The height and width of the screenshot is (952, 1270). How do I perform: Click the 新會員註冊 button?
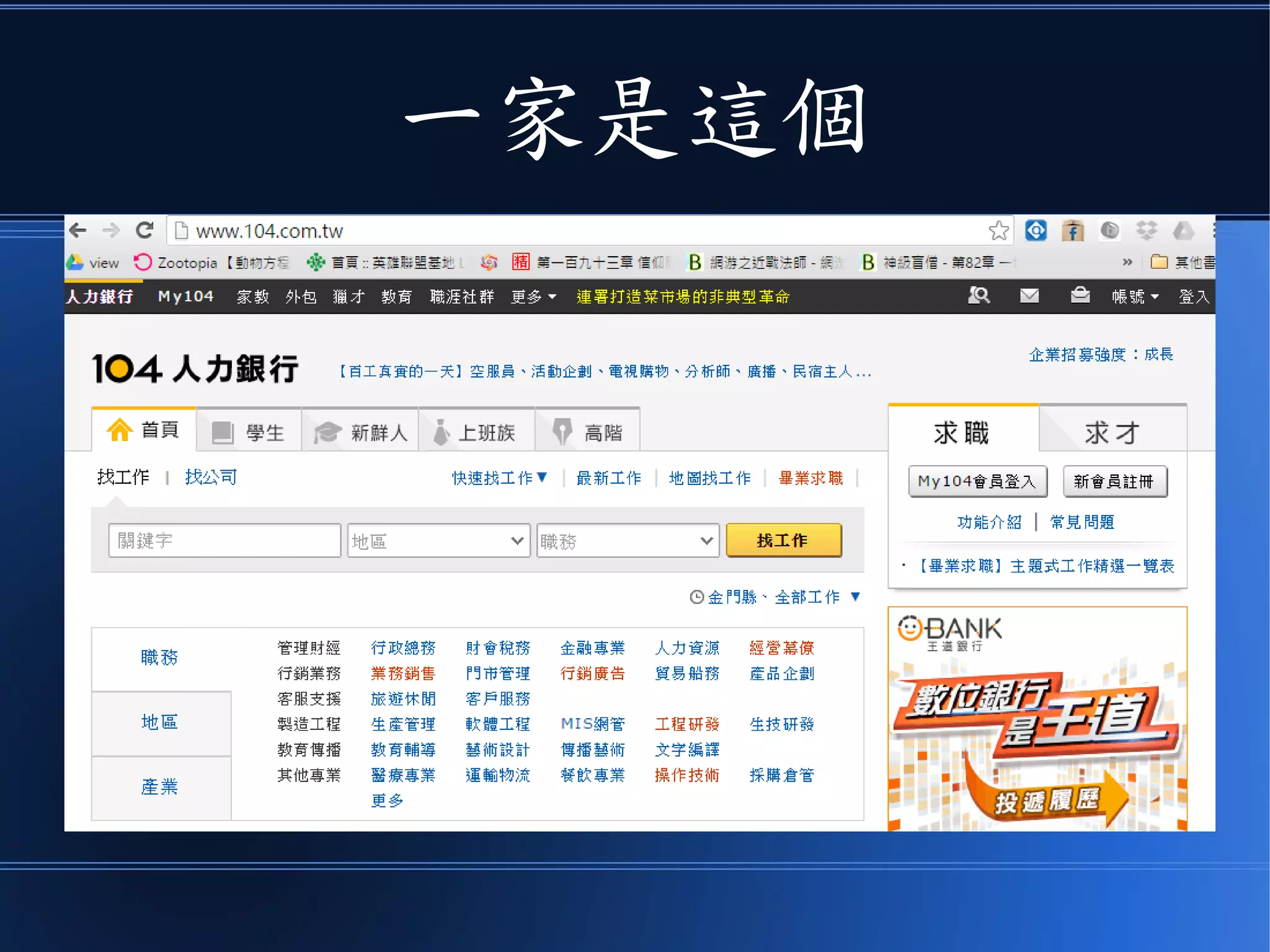pos(1115,481)
